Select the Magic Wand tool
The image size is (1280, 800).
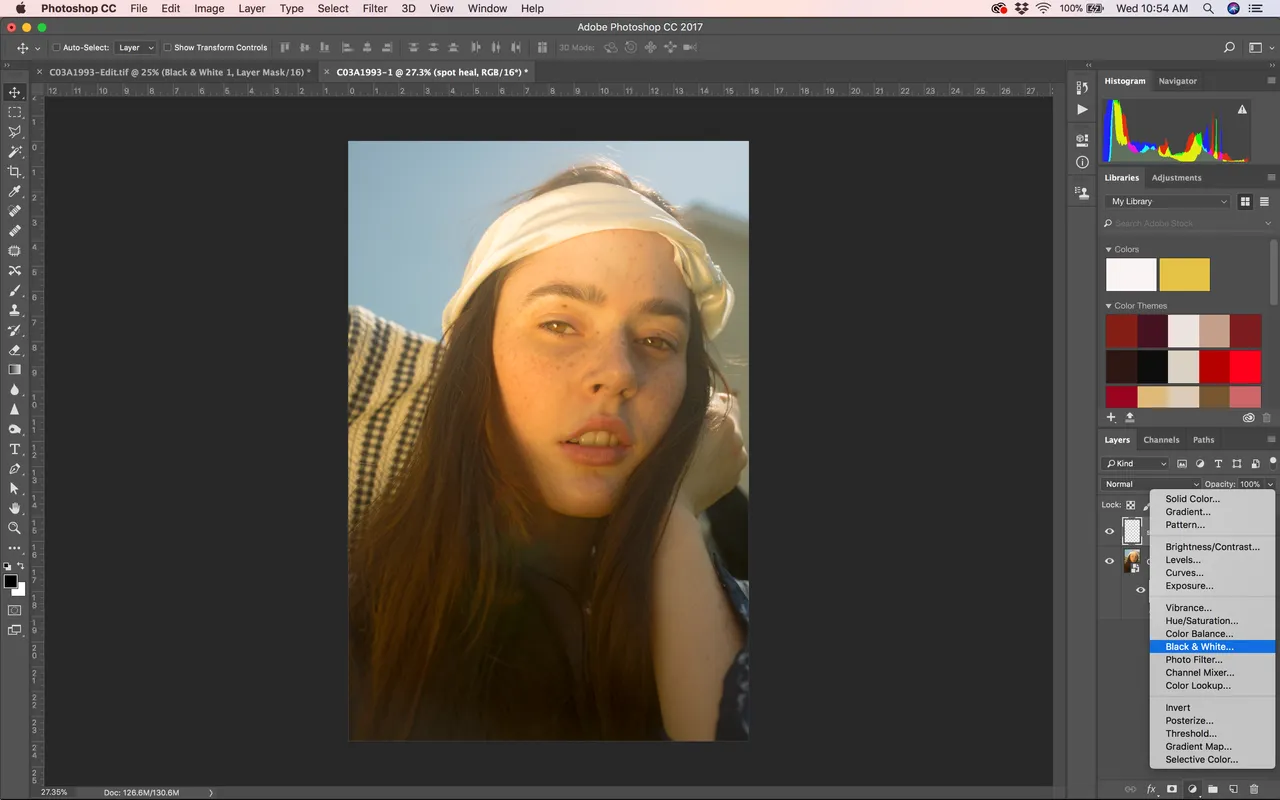point(15,152)
